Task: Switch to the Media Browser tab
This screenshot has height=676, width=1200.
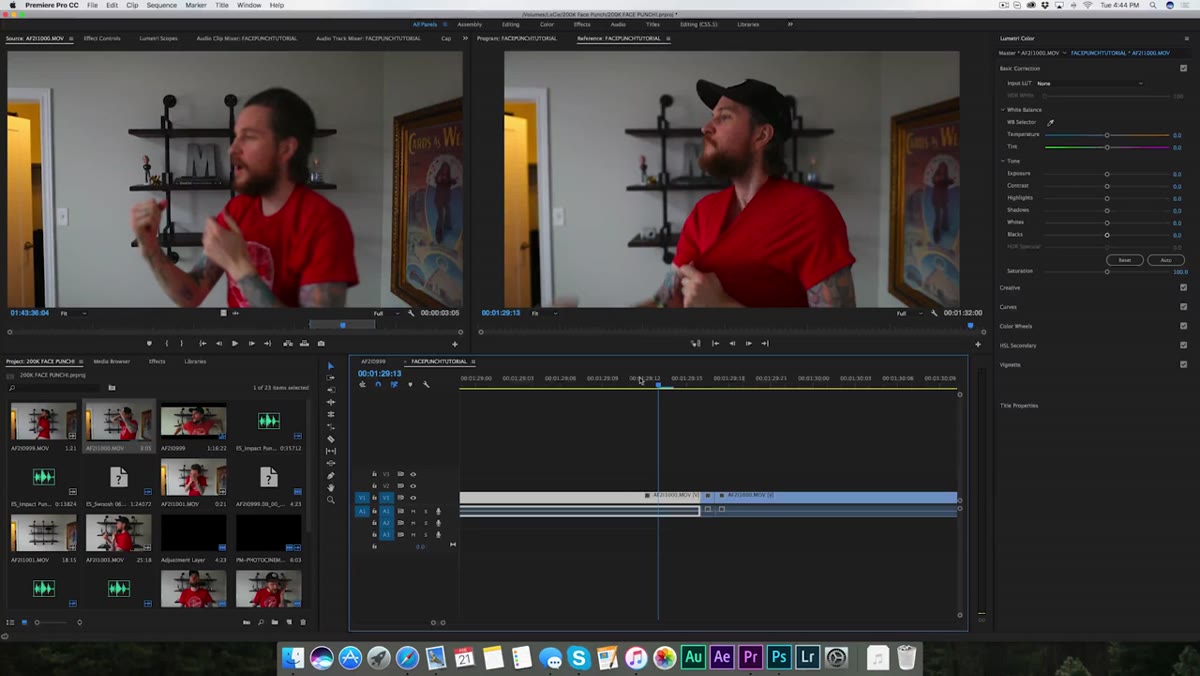Action: point(112,361)
